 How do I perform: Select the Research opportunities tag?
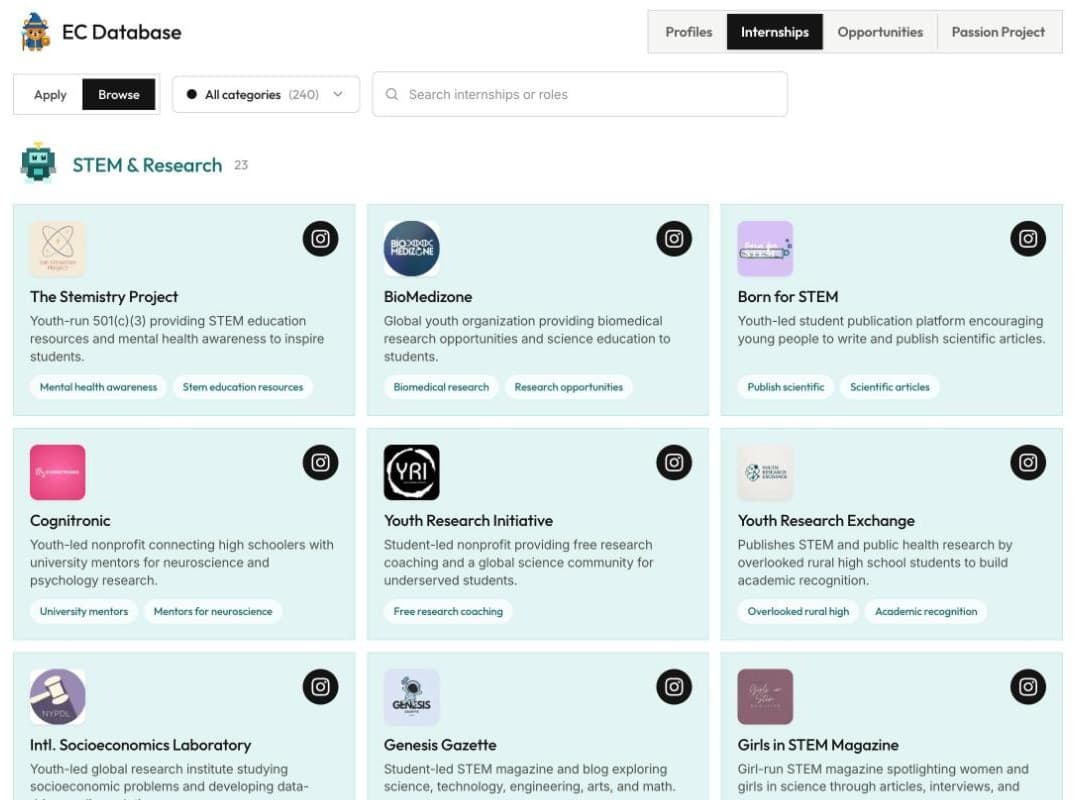tap(568, 387)
